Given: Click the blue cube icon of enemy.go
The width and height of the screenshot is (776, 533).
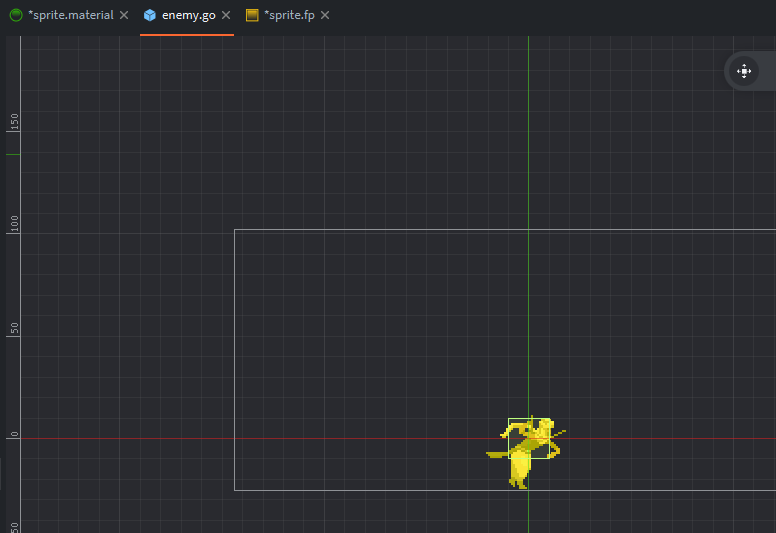Looking at the screenshot, I should [150, 15].
